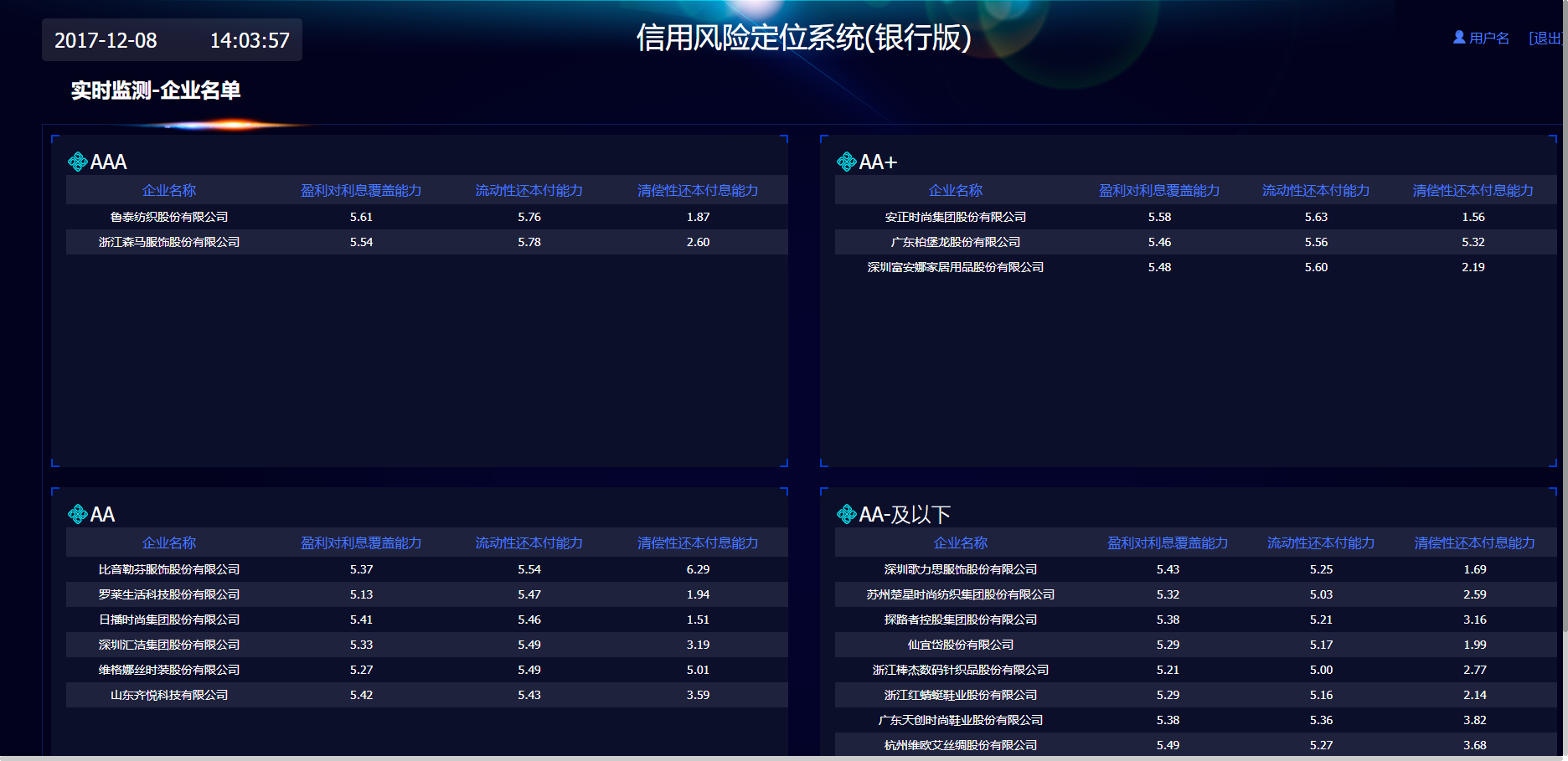Select 维格娜丝时装股份有限公司 row
This screenshot has width=1568, height=761.
coord(427,670)
